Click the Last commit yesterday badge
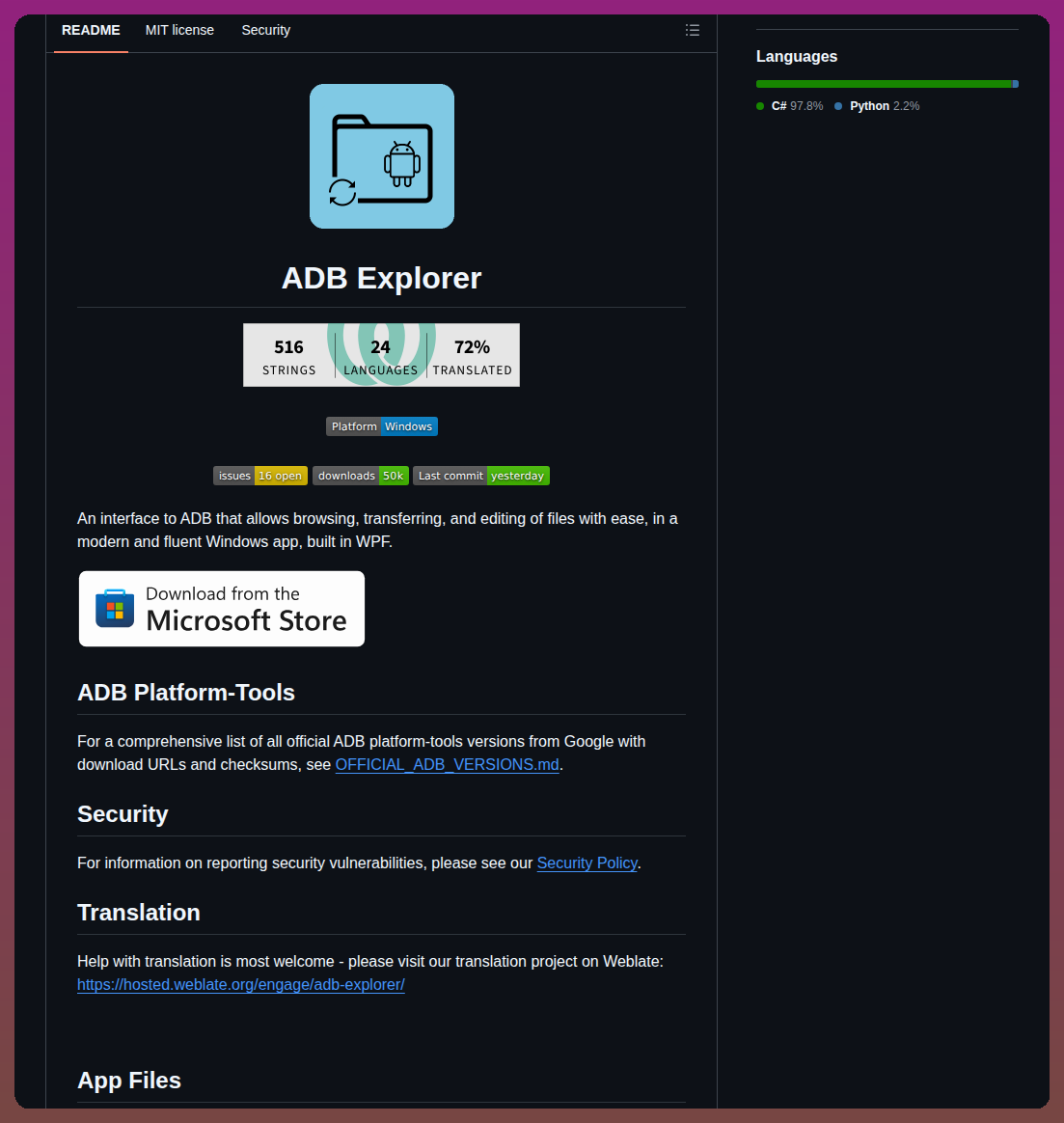 (481, 476)
